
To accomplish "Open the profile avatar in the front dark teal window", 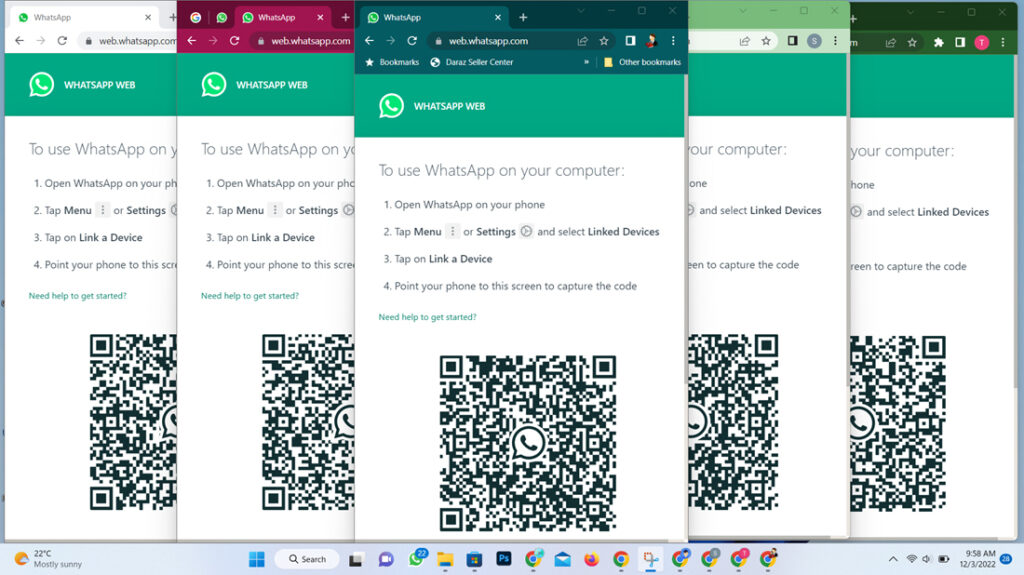I will [x=651, y=41].
